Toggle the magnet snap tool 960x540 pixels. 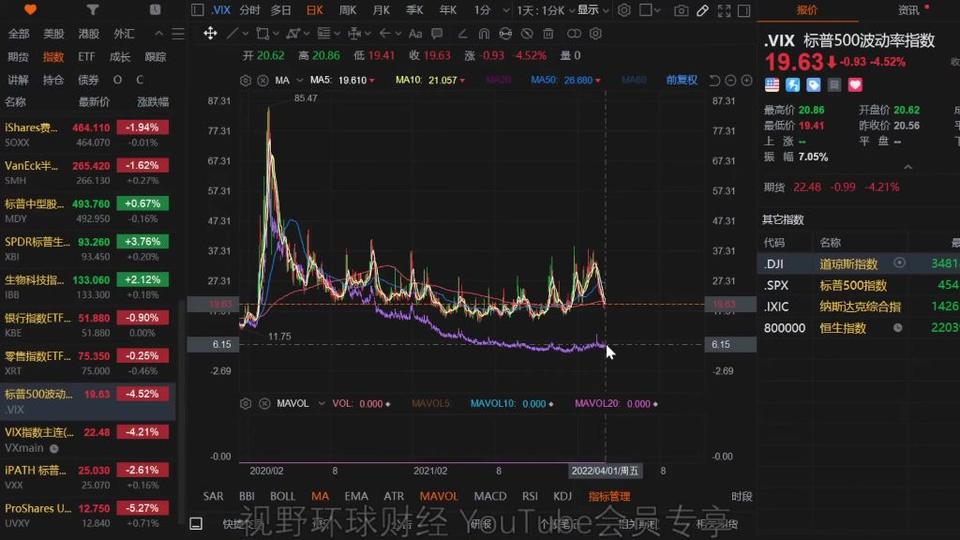[x=484, y=33]
